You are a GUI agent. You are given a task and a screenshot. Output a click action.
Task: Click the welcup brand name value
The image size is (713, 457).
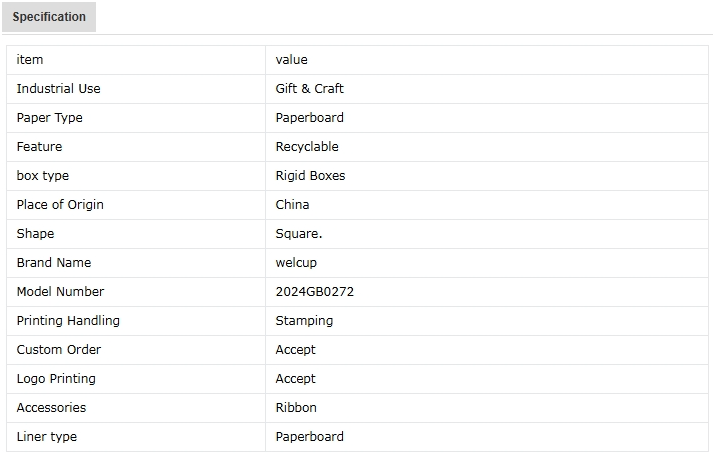pos(296,263)
